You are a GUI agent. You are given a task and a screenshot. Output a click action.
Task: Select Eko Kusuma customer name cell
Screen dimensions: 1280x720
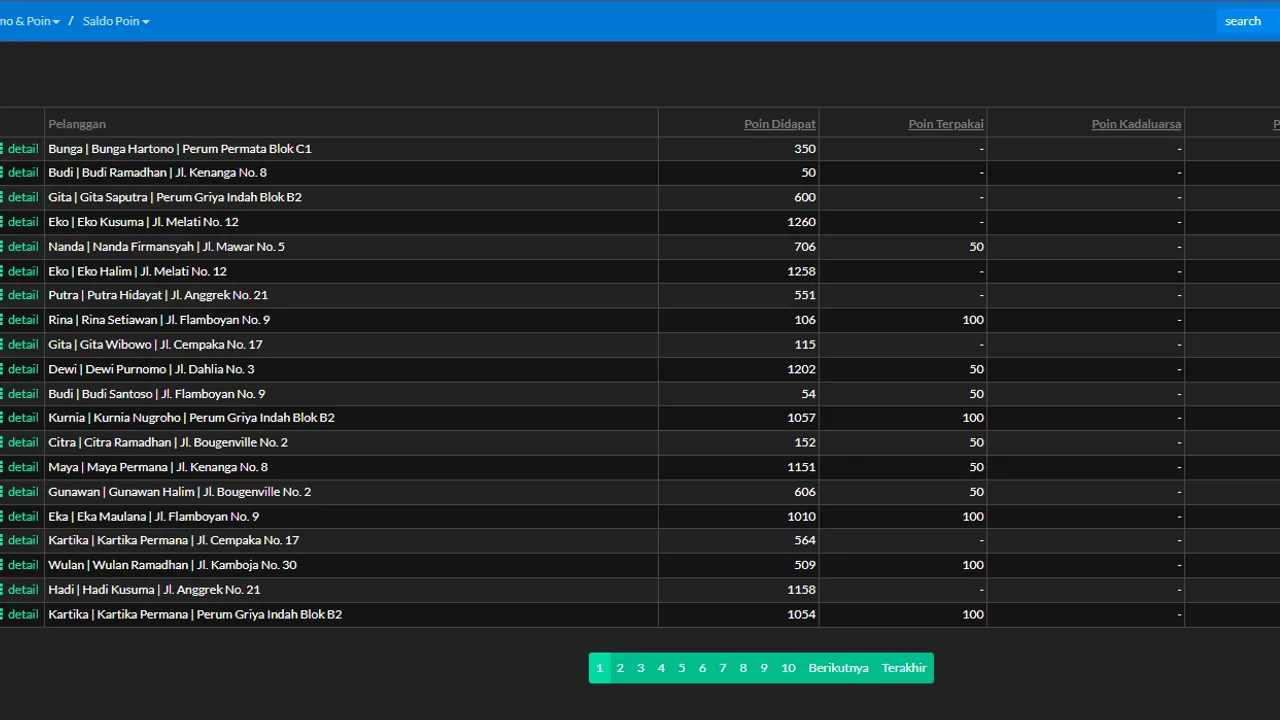pos(351,222)
